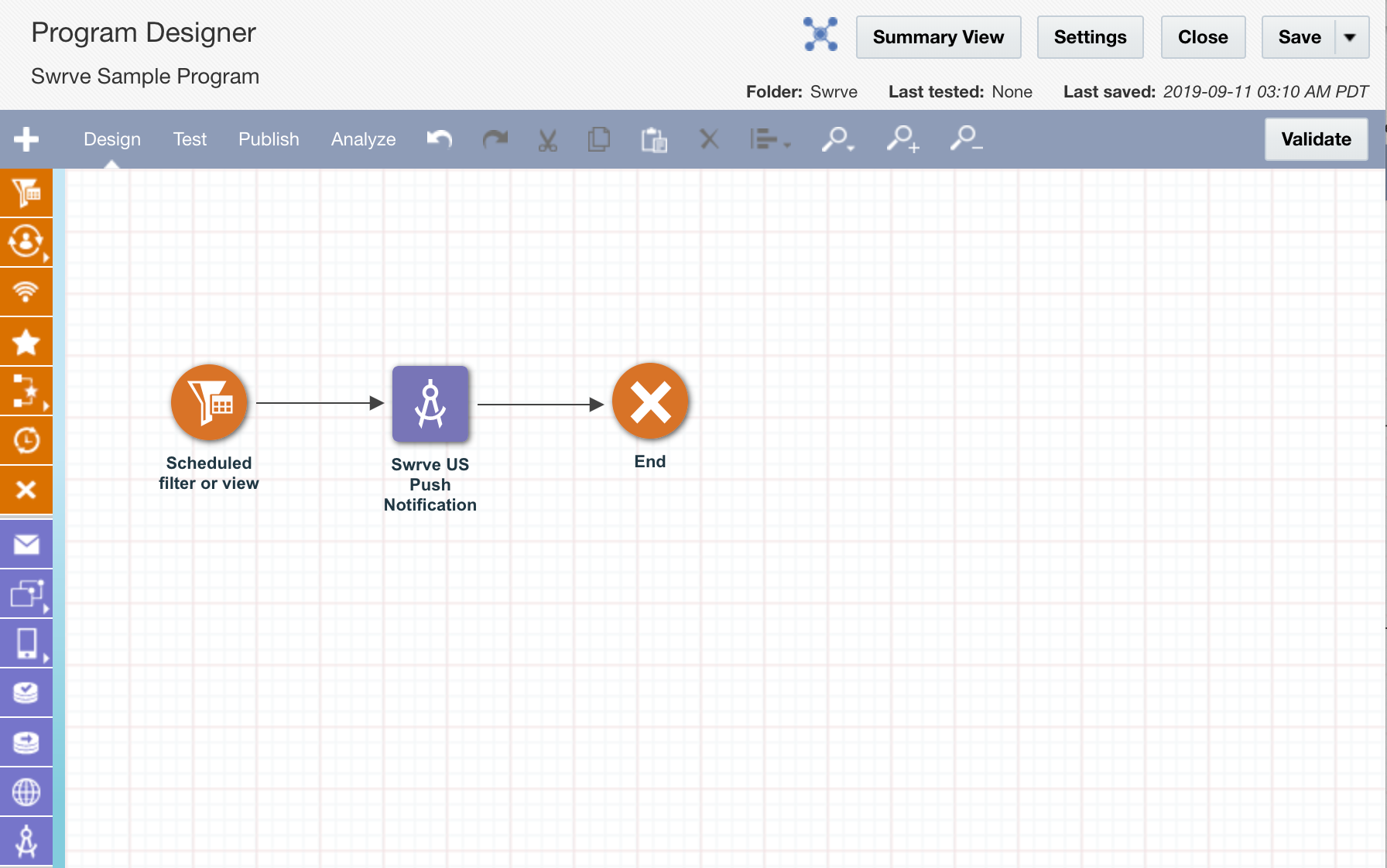Click the End node on canvas
The width and height of the screenshot is (1387, 868).
point(650,402)
